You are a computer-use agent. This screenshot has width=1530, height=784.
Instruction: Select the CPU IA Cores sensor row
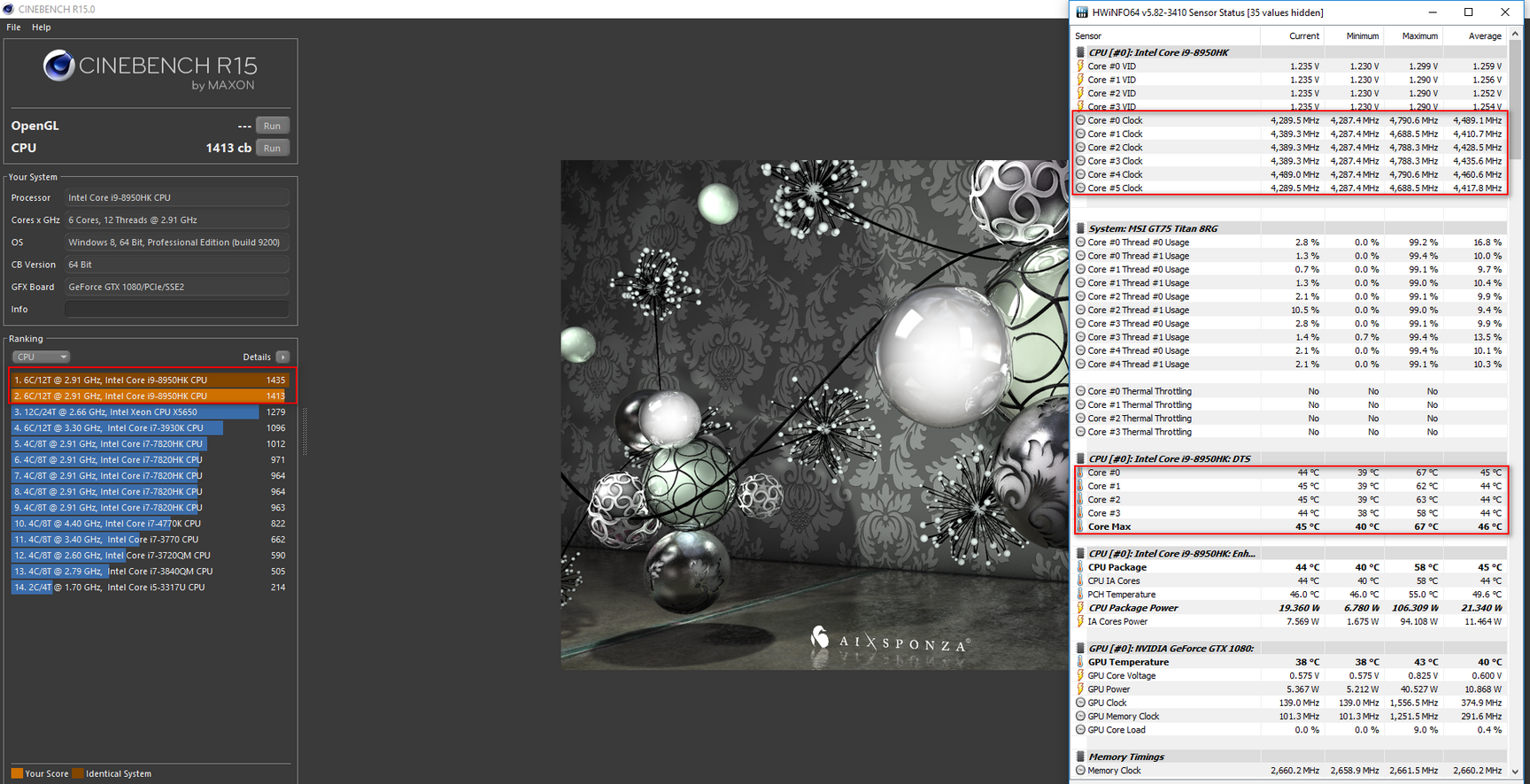pos(1290,581)
